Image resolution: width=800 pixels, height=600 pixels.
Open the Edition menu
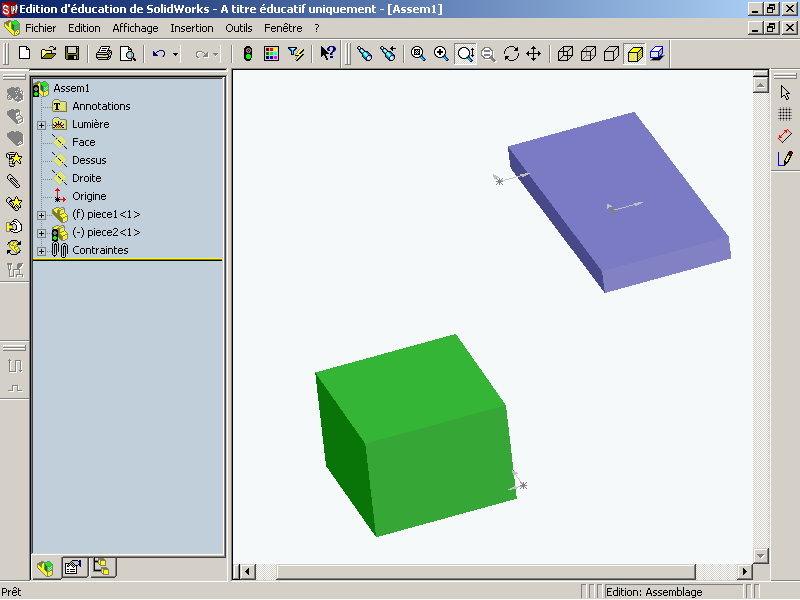click(84, 28)
